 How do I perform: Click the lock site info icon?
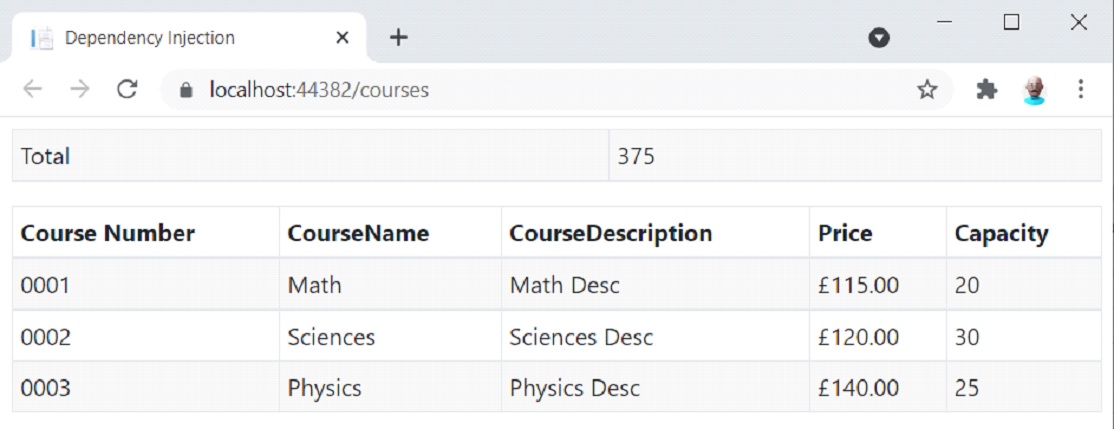(185, 90)
